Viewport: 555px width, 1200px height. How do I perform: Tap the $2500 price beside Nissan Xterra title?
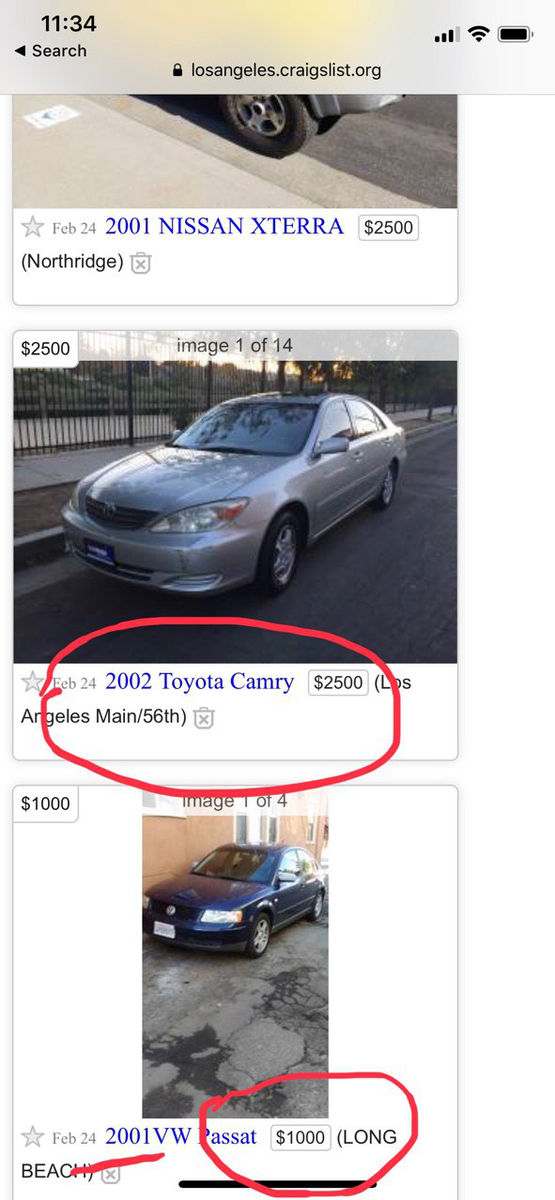[388, 228]
